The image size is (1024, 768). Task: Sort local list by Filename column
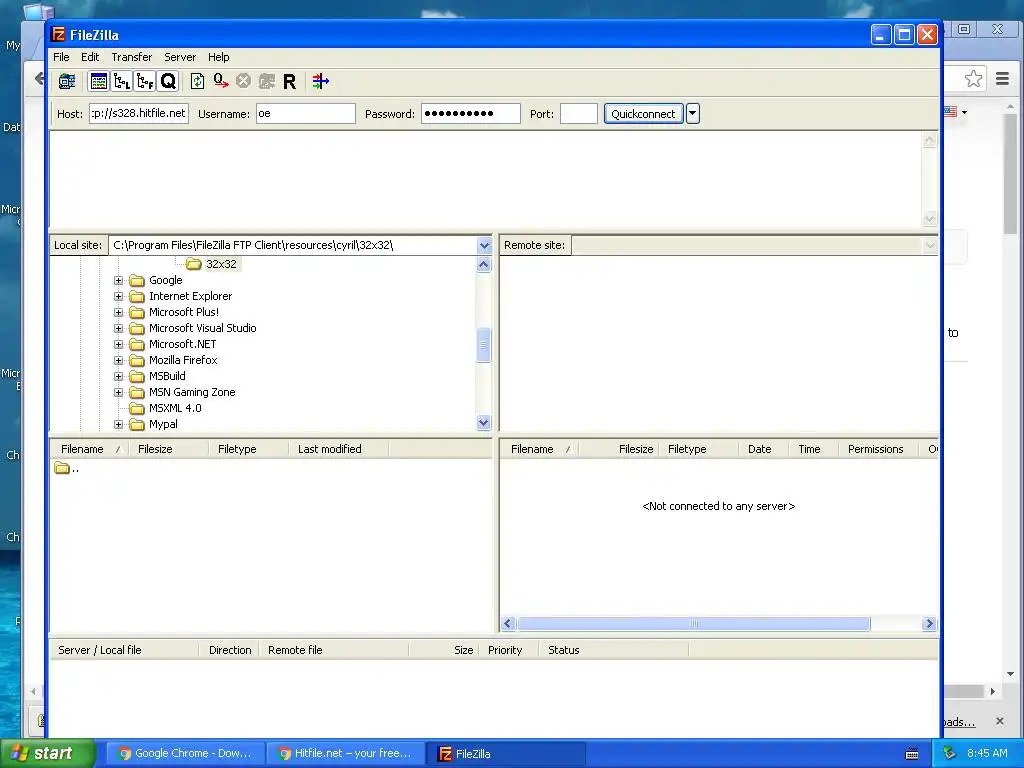click(x=88, y=449)
